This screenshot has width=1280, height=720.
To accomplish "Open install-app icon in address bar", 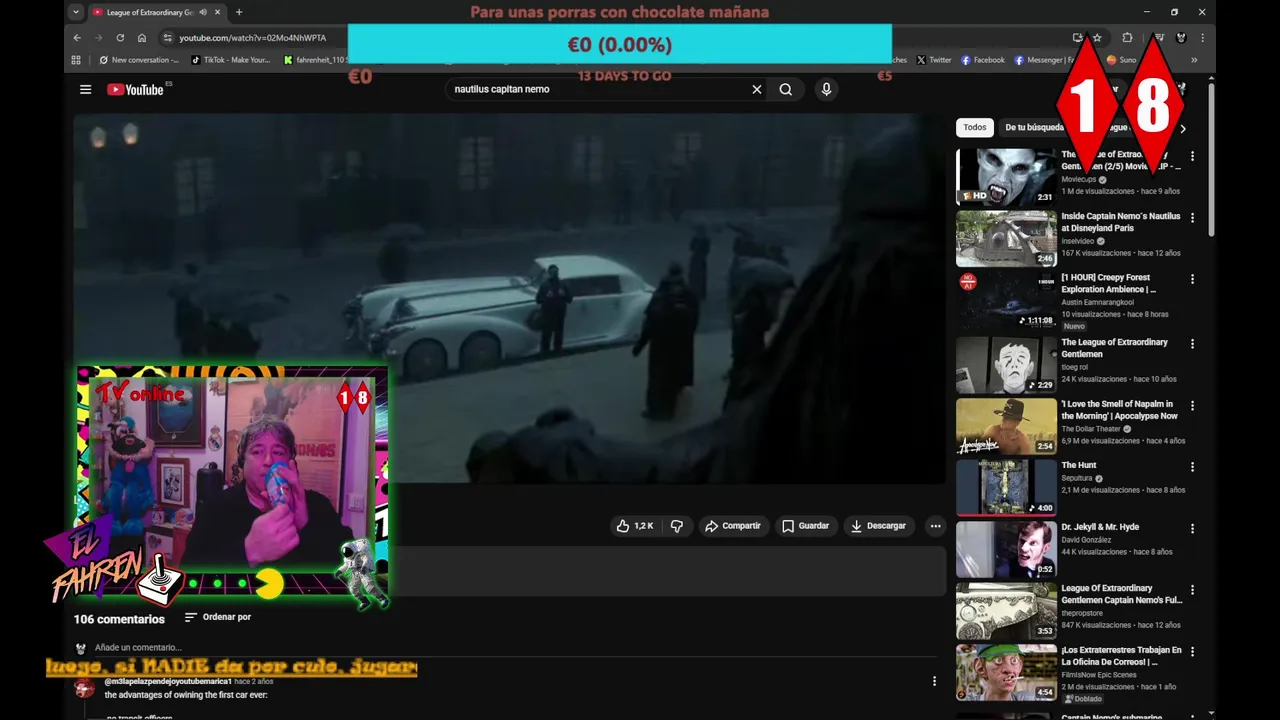I will point(1078,38).
